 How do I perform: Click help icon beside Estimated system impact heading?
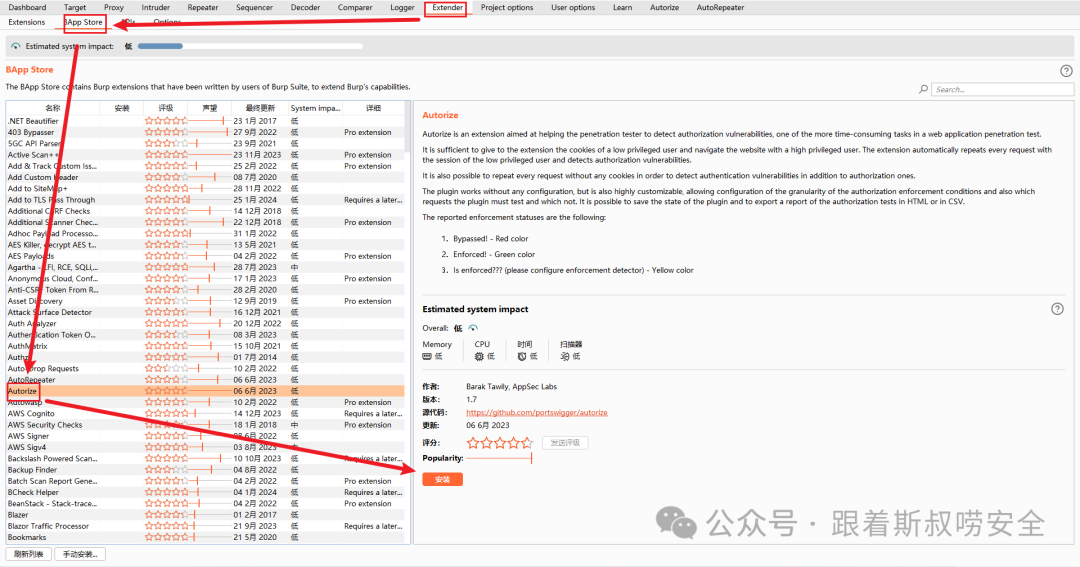1057,309
